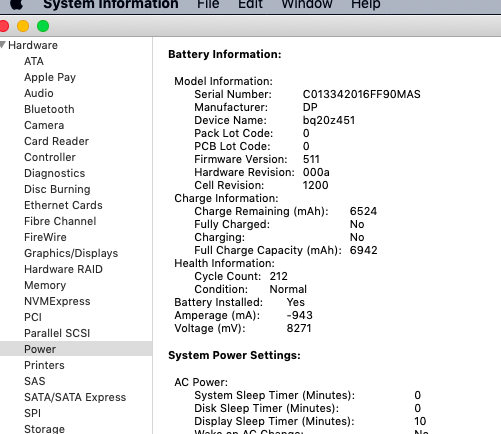
Task: Select PCI in the sidebar
Action: [x=33, y=317]
